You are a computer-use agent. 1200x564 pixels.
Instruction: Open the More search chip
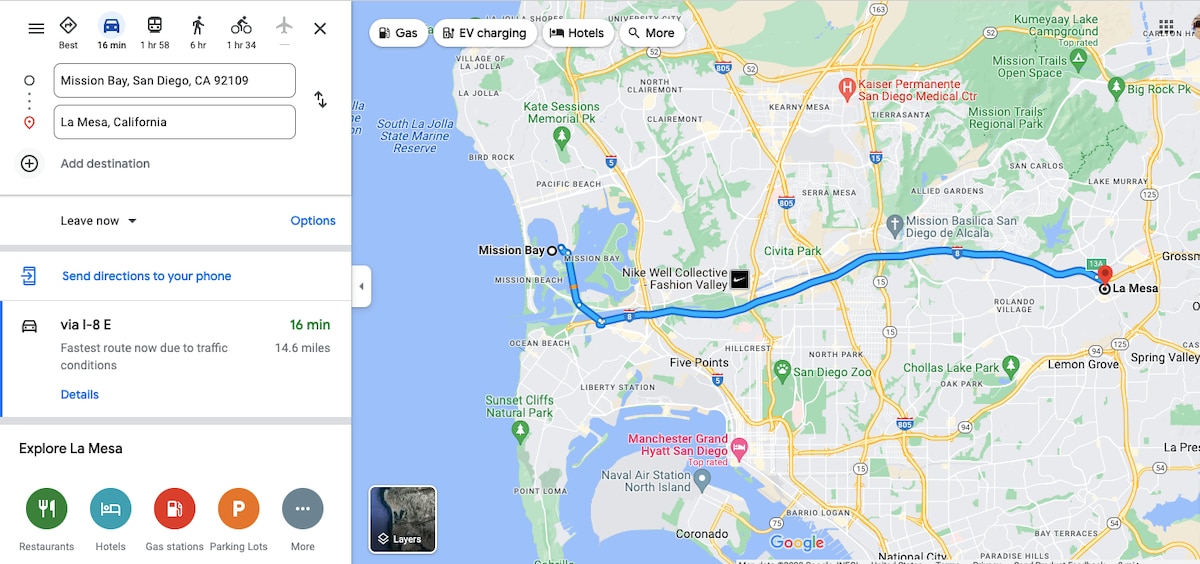coord(651,33)
